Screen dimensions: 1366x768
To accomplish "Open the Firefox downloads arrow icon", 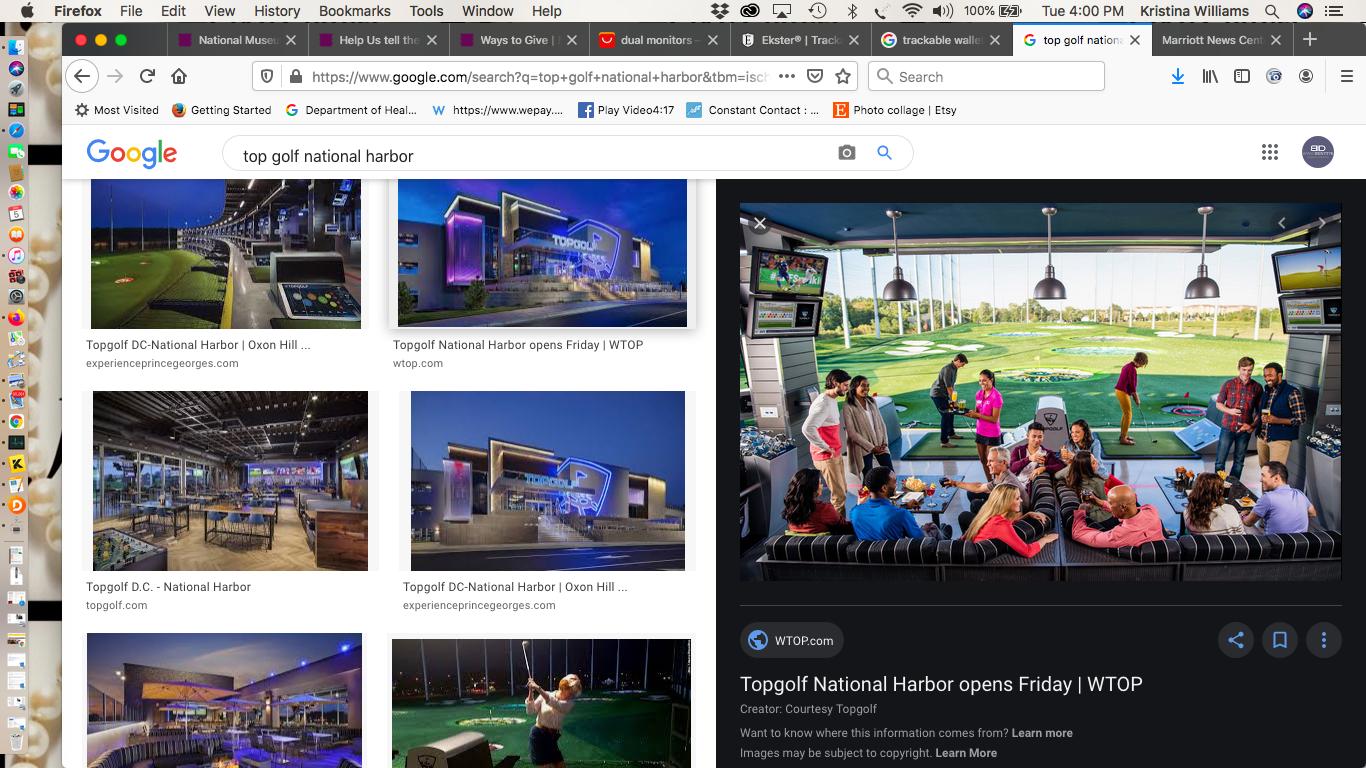I will 1177,76.
